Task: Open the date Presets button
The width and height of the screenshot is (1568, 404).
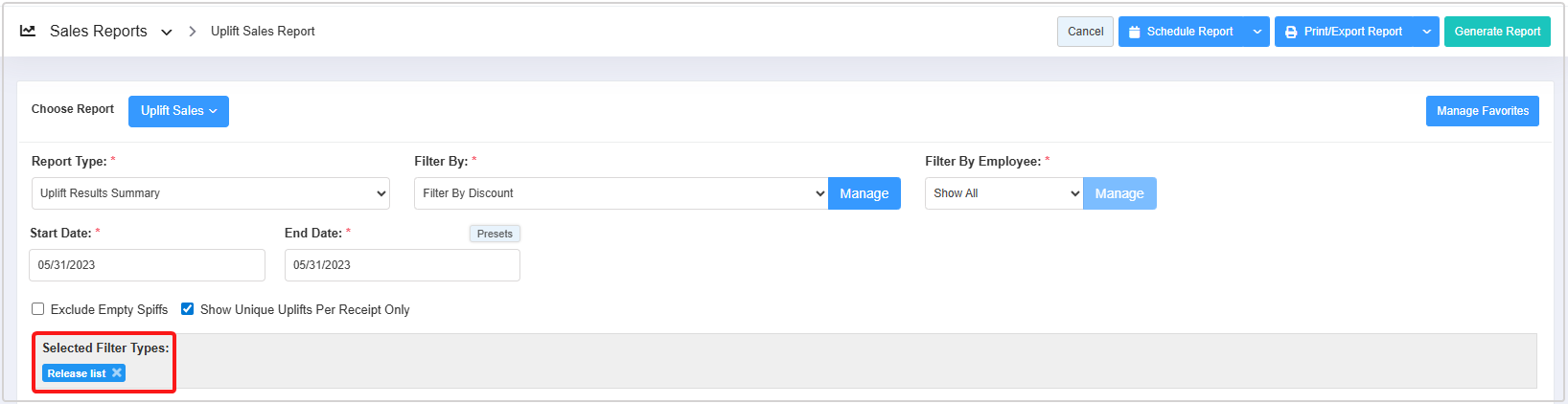Action: 495,234
